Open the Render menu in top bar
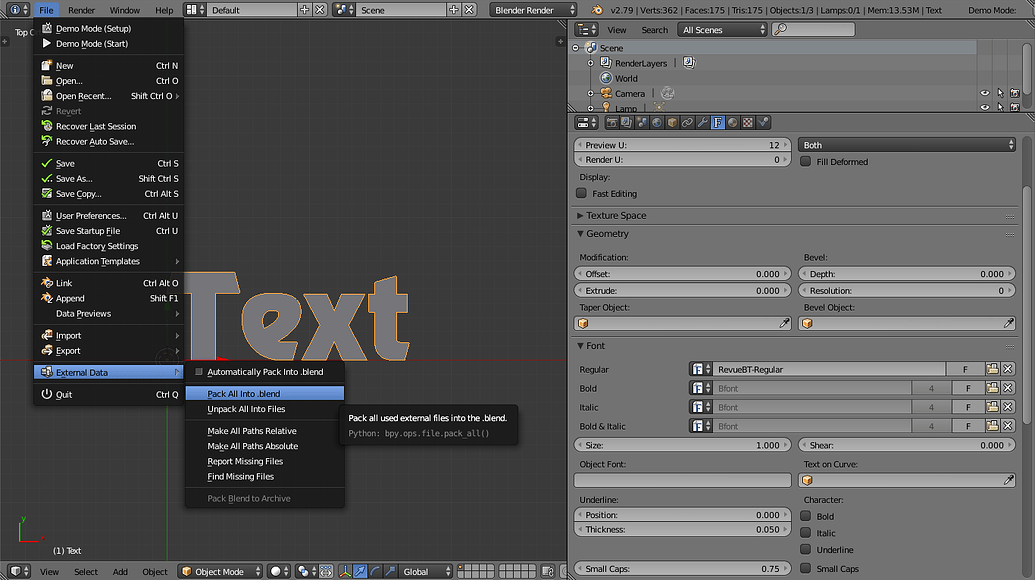 [x=81, y=10]
